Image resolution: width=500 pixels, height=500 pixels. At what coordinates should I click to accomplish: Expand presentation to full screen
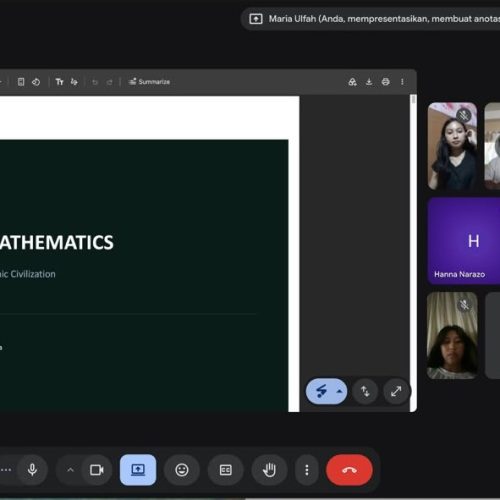point(396,391)
